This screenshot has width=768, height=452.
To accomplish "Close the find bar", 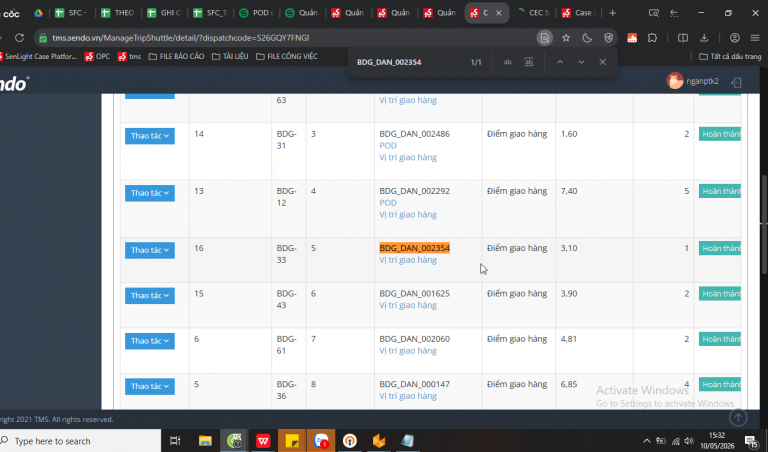I will tap(602, 62).
